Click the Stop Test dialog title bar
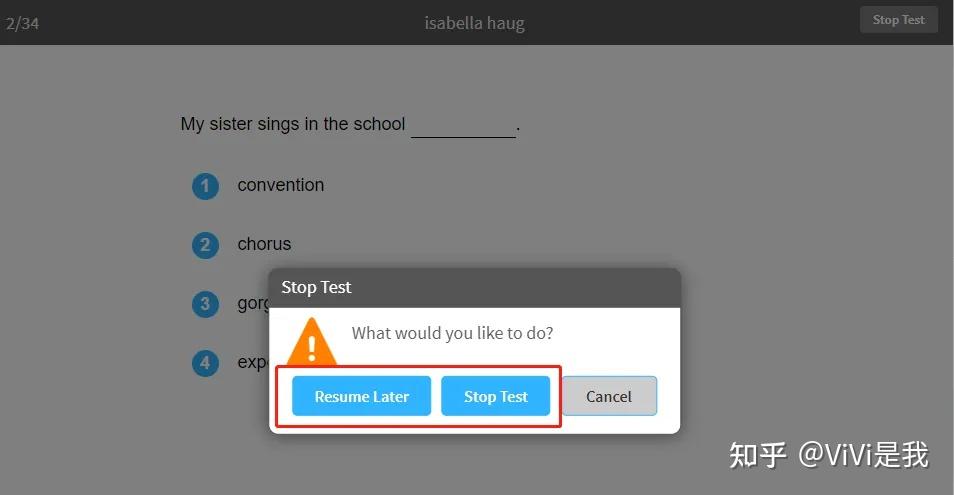The image size is (954, 495). click(x=474, y=287)
